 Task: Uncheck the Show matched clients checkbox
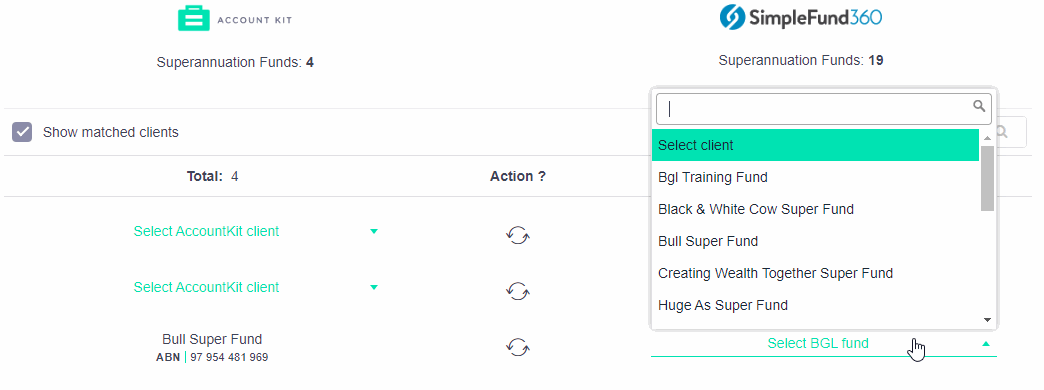22,132
